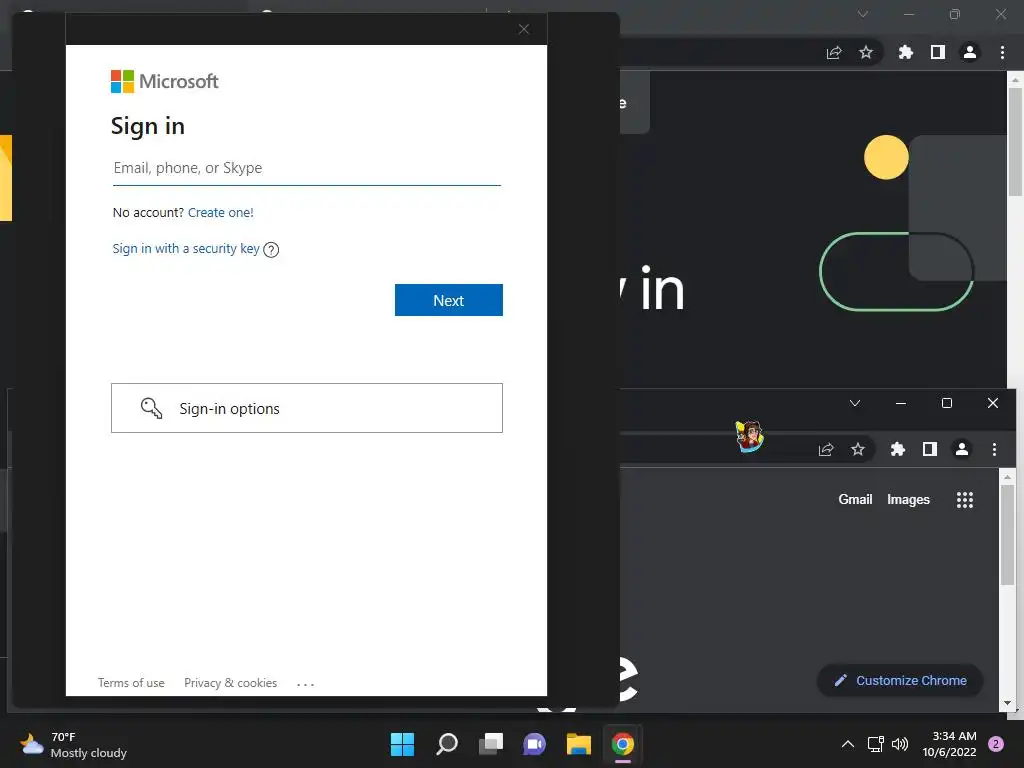This screenshot has width=1024, height=768.
Task: Expand tab search chevron in lower Chrome window
Action: [855, 403]
